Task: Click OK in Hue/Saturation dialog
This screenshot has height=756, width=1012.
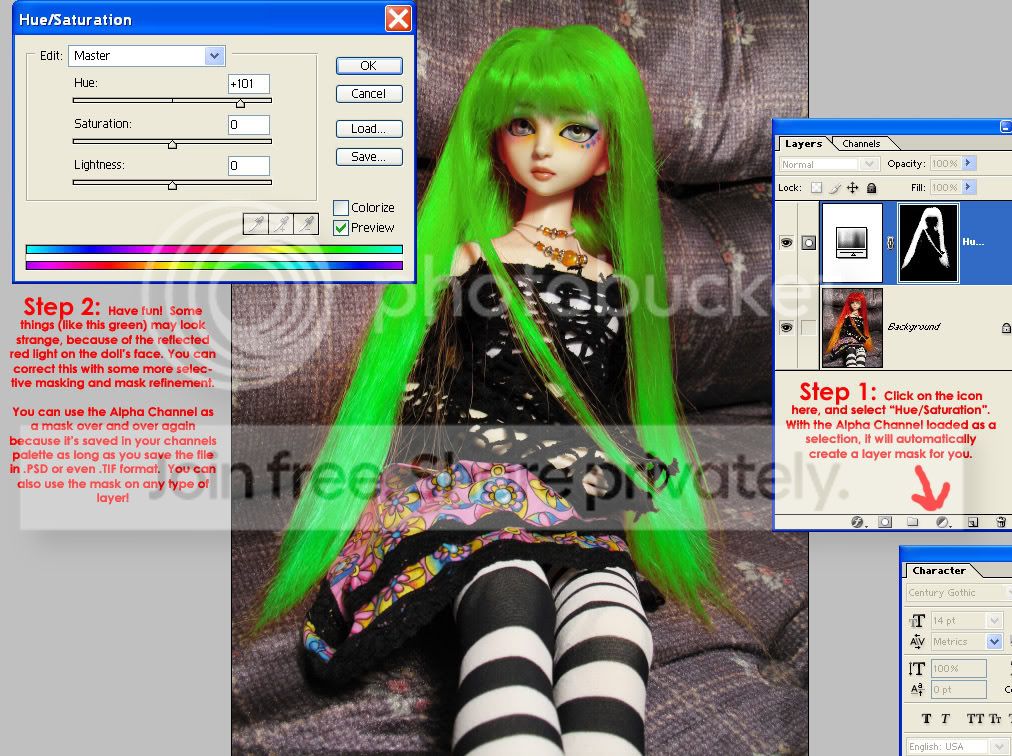Action: click(369, 66)
